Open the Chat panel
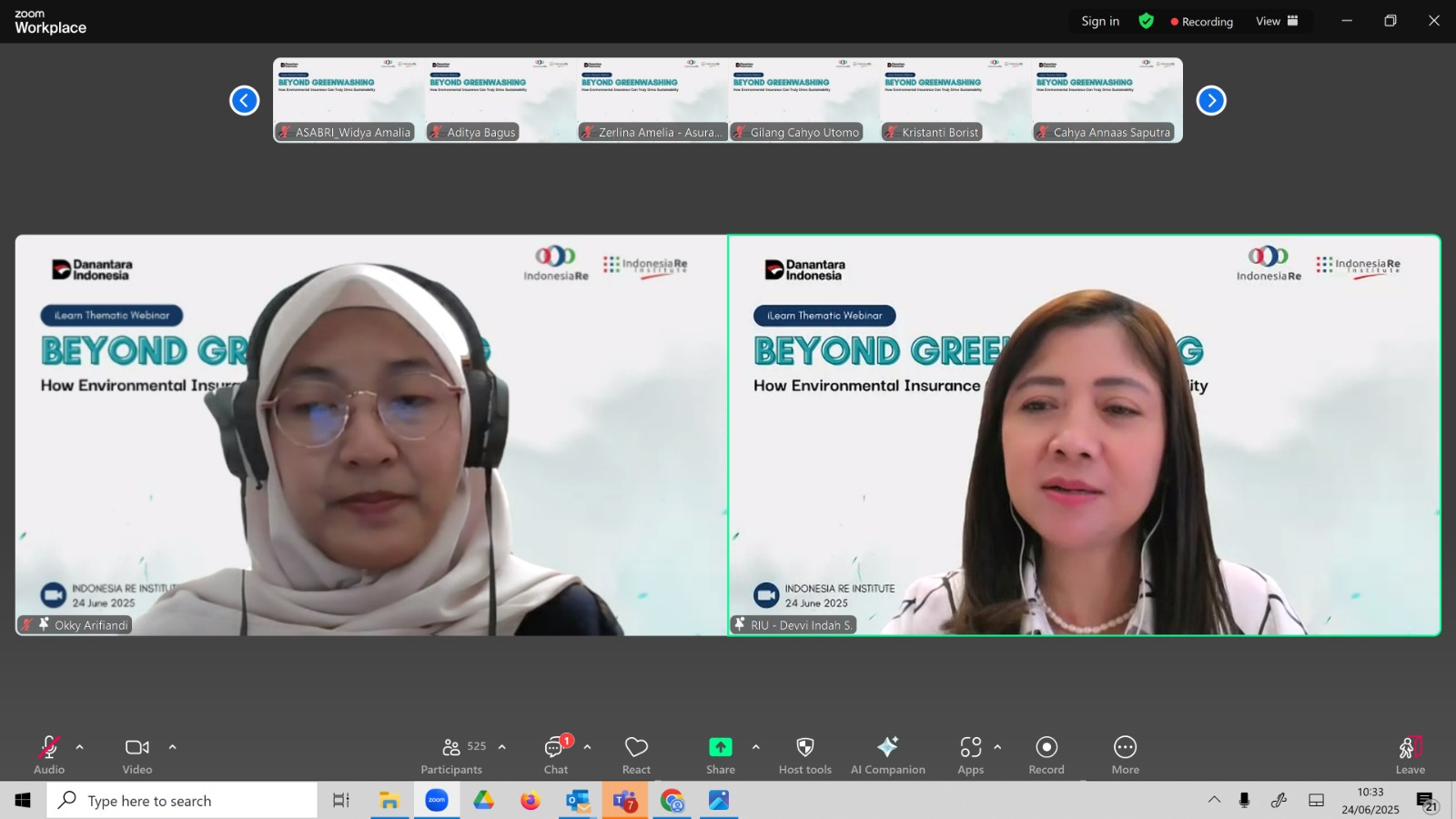The image size is (1456, 819). click(x=555, y=754)
